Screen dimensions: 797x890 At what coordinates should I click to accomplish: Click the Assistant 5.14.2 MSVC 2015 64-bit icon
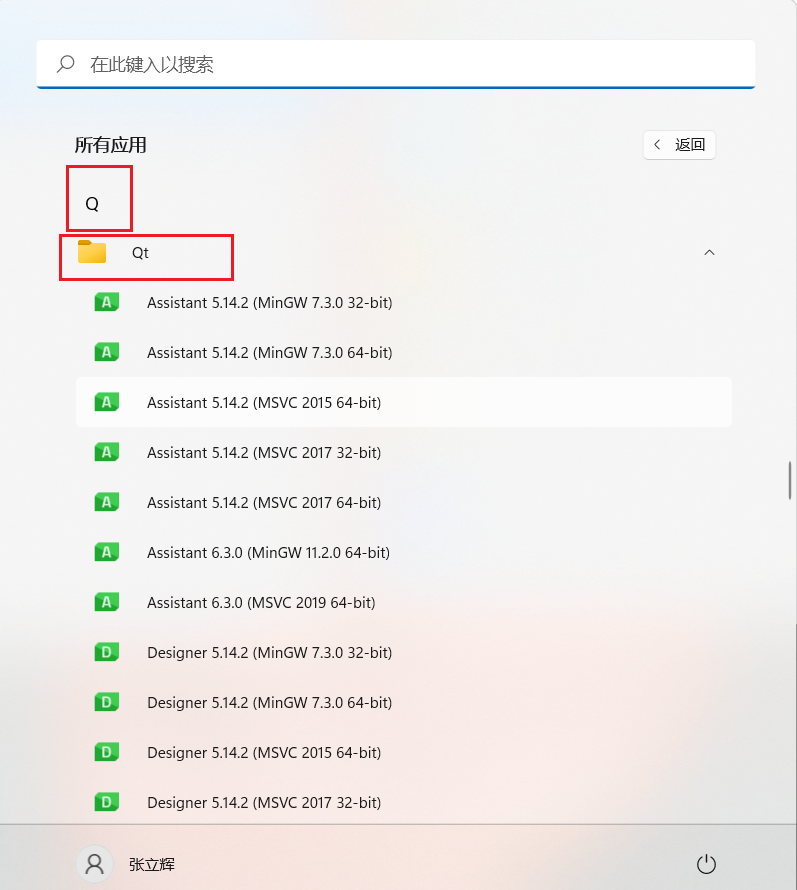tap(107, 402)
